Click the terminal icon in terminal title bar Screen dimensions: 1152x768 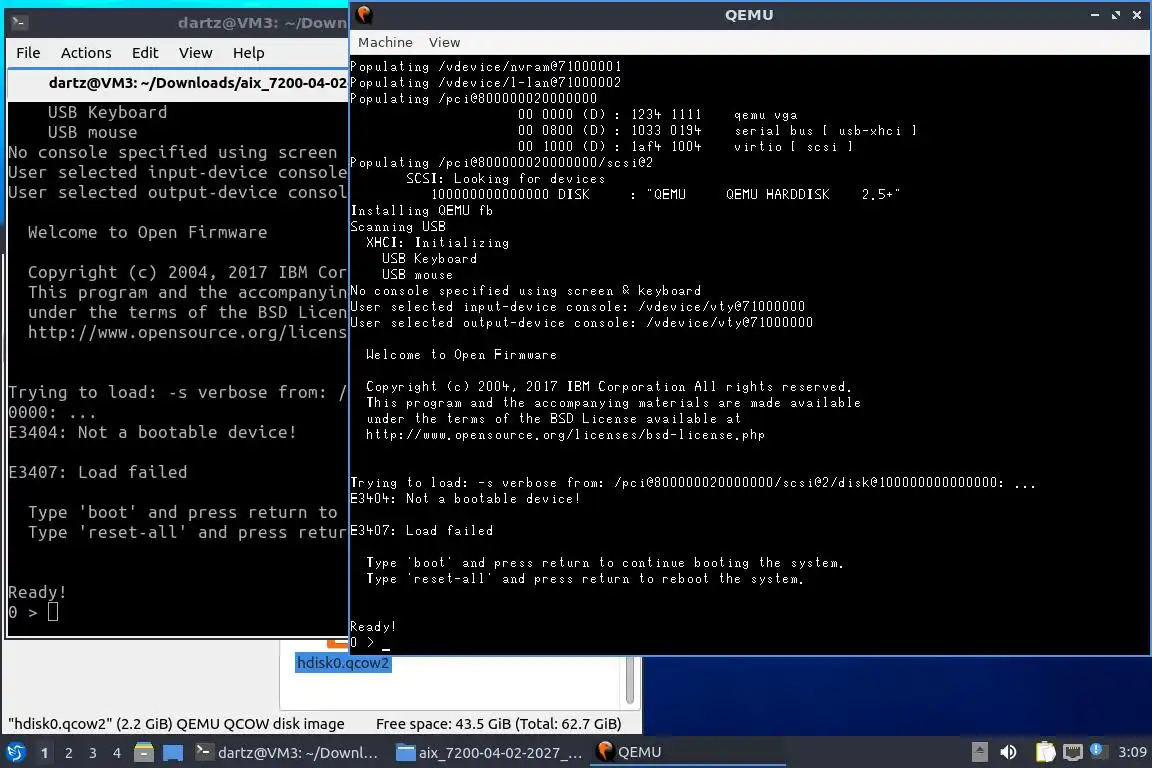tap(20, 22)
